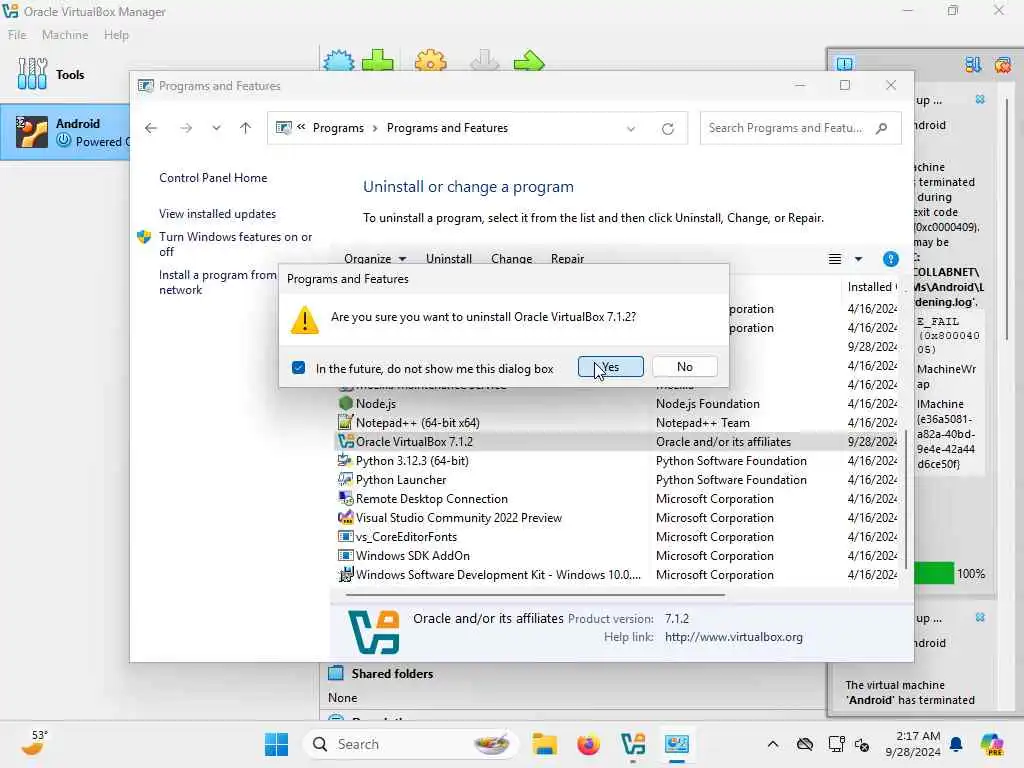Open recent locations chevron
The image size is (1024, 768).
(x=216, y=128)
